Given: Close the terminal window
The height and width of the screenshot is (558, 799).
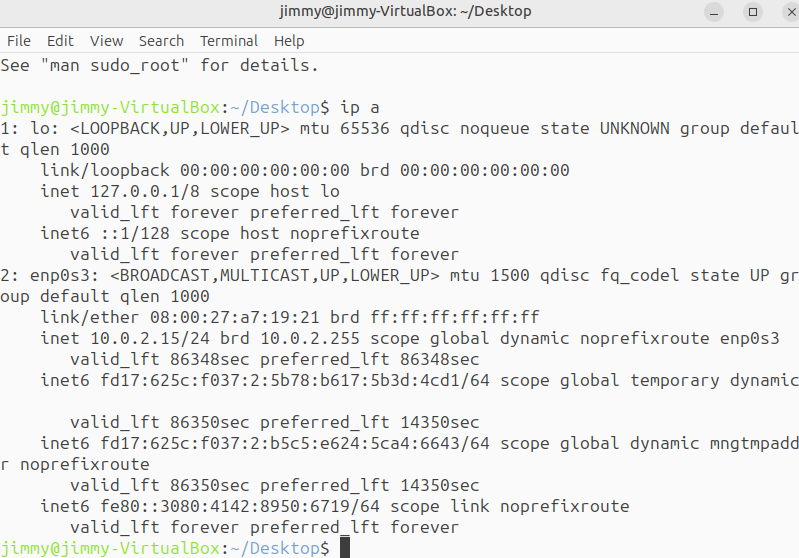Looking at the screenshot, I should coord(791,12).
